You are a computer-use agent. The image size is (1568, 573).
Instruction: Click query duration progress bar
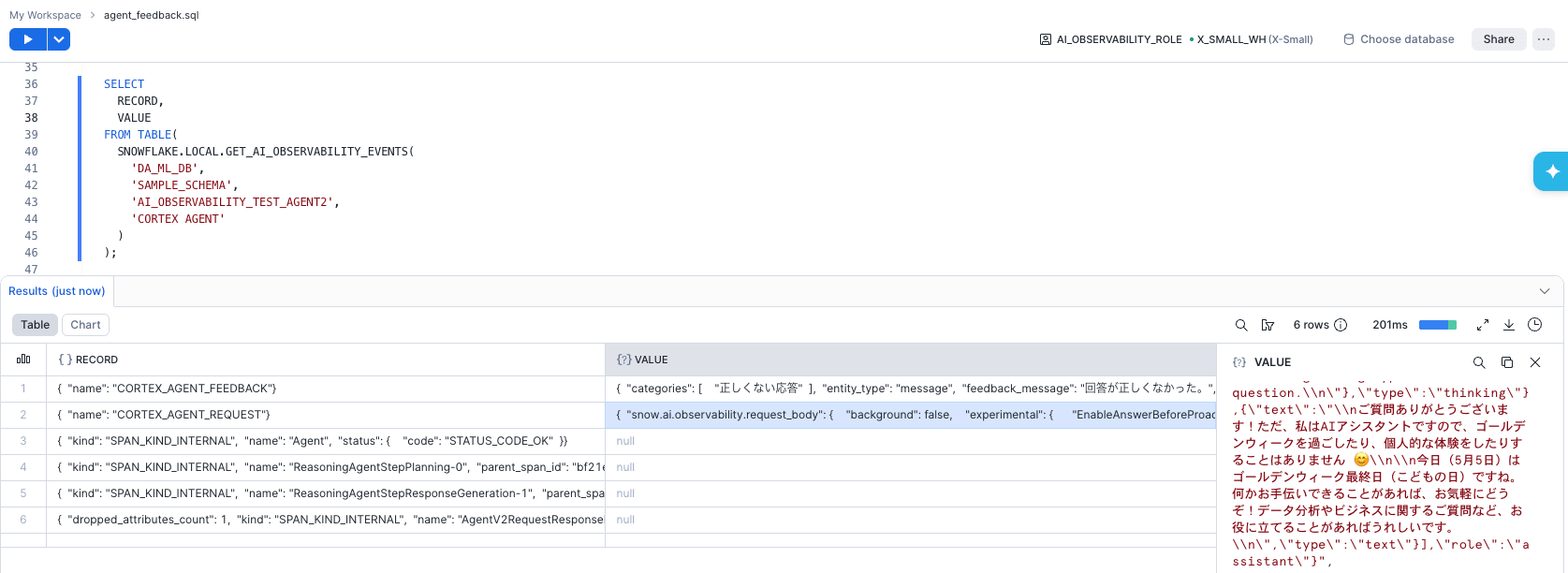1438,325
